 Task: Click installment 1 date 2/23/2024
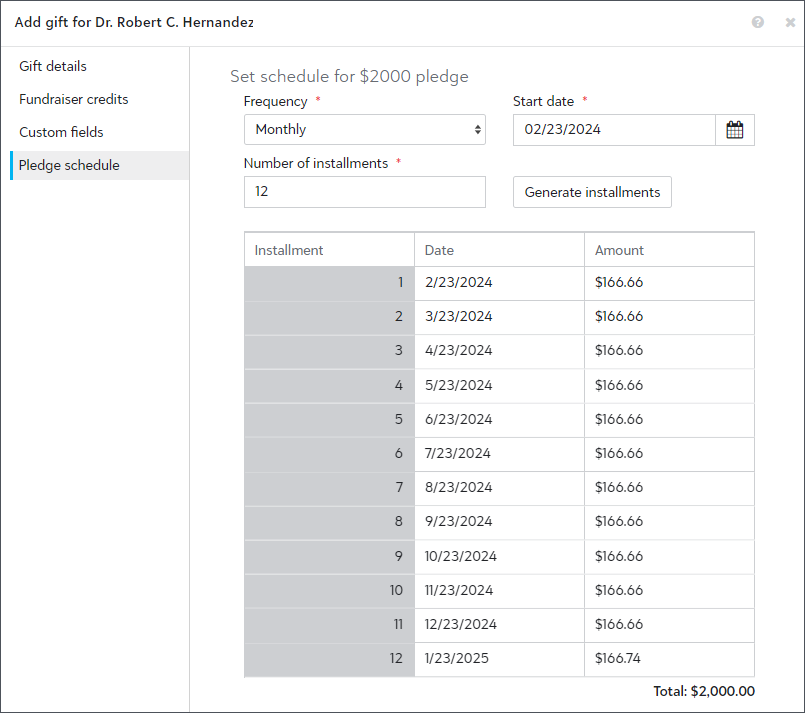tap(498, 283)
